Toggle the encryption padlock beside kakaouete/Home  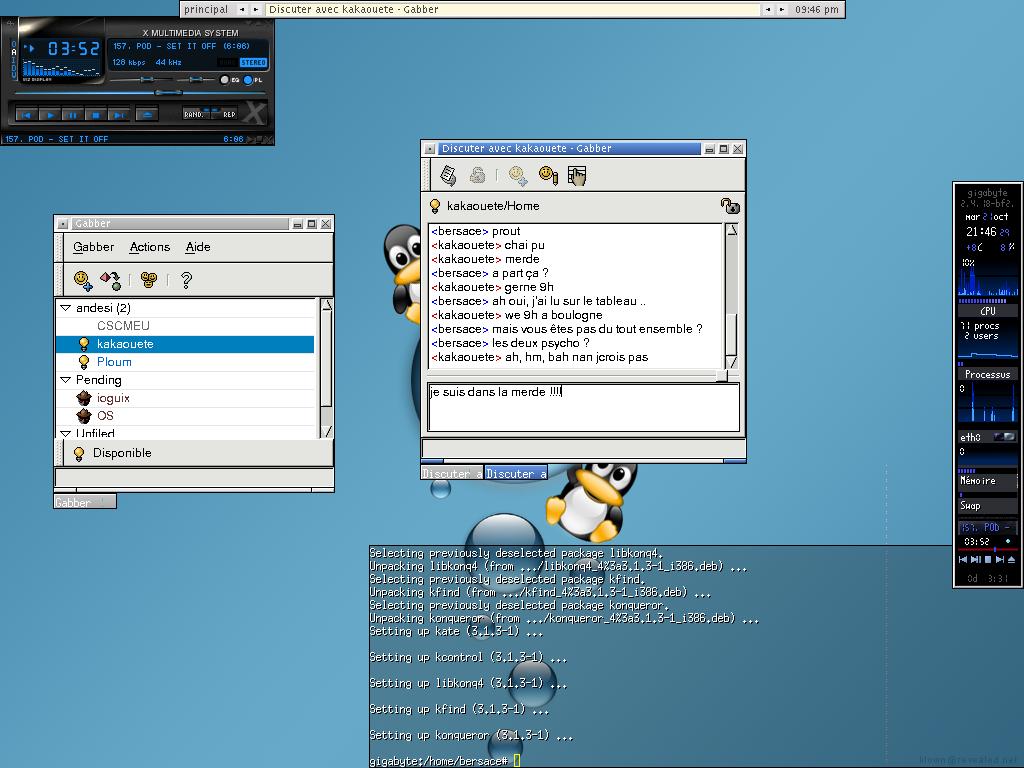coord(729,206)
